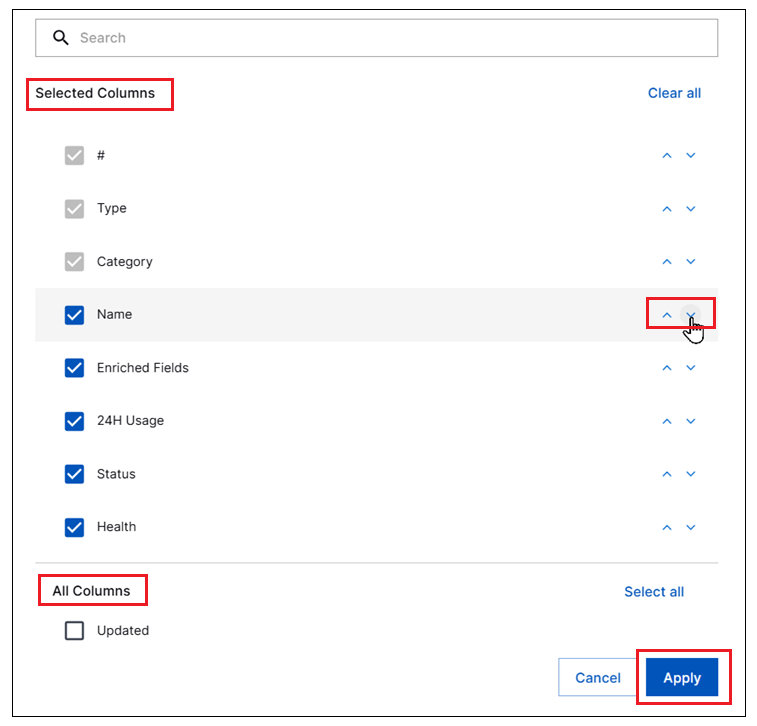Move 24H Usage column up
The image size is (757, 726).
(667, 421)
